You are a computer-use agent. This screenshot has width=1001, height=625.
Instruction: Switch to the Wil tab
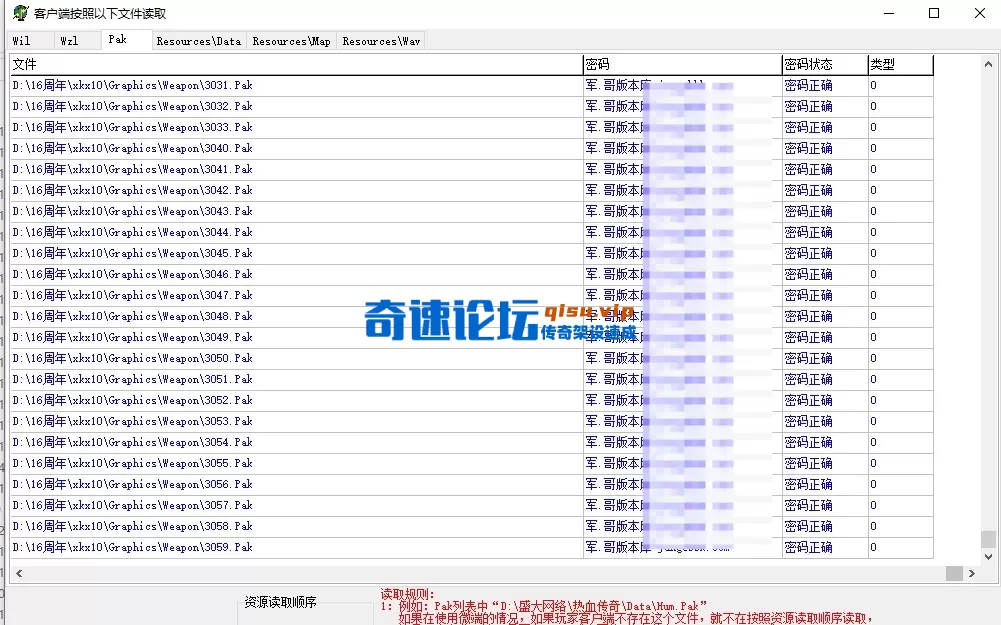[x=22, y=40]
